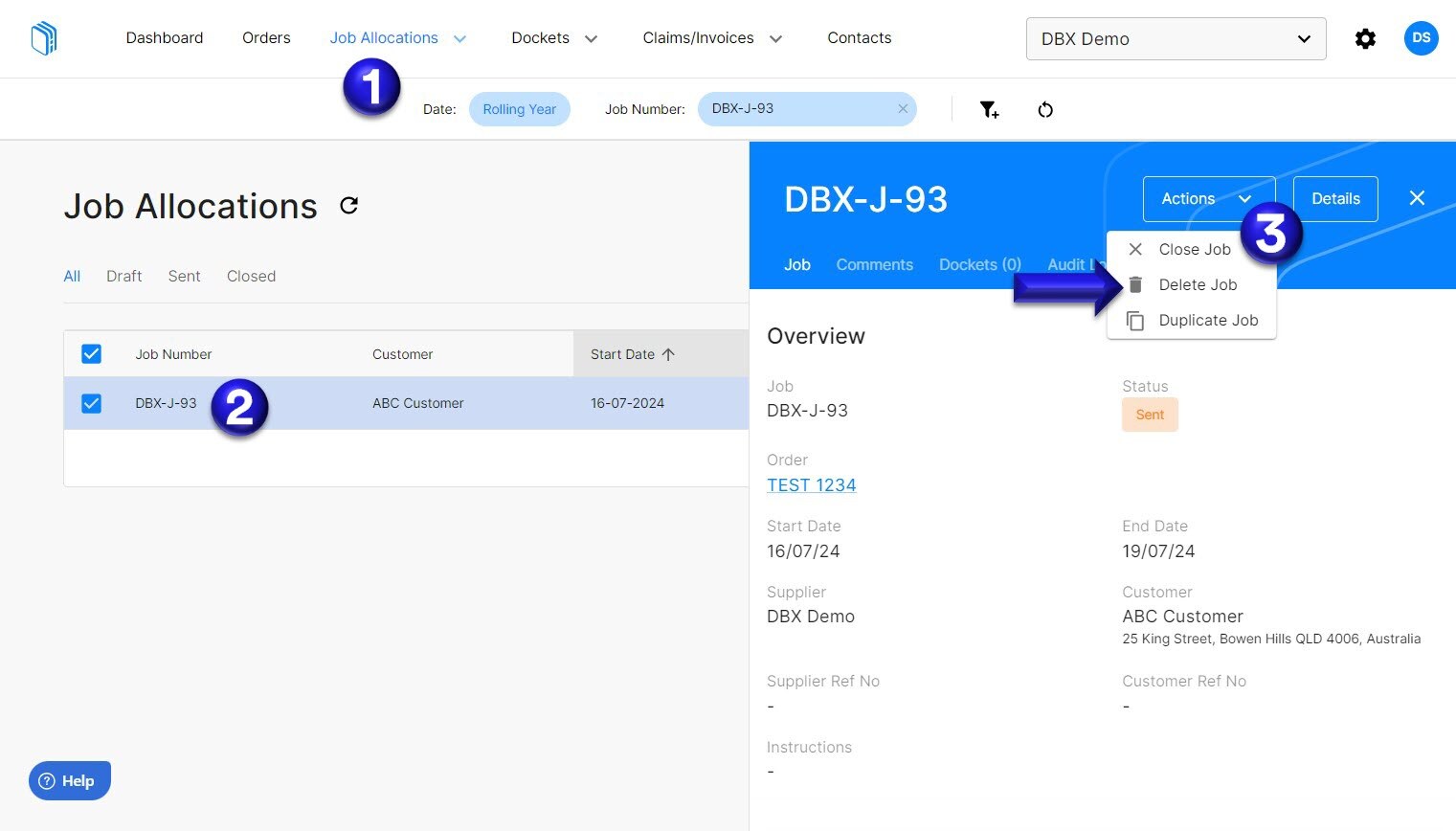Choose Delete Job from the Actions menu
Image resolution: width=1456 pixels, height=831 pixels.
tap(1197, 284)
